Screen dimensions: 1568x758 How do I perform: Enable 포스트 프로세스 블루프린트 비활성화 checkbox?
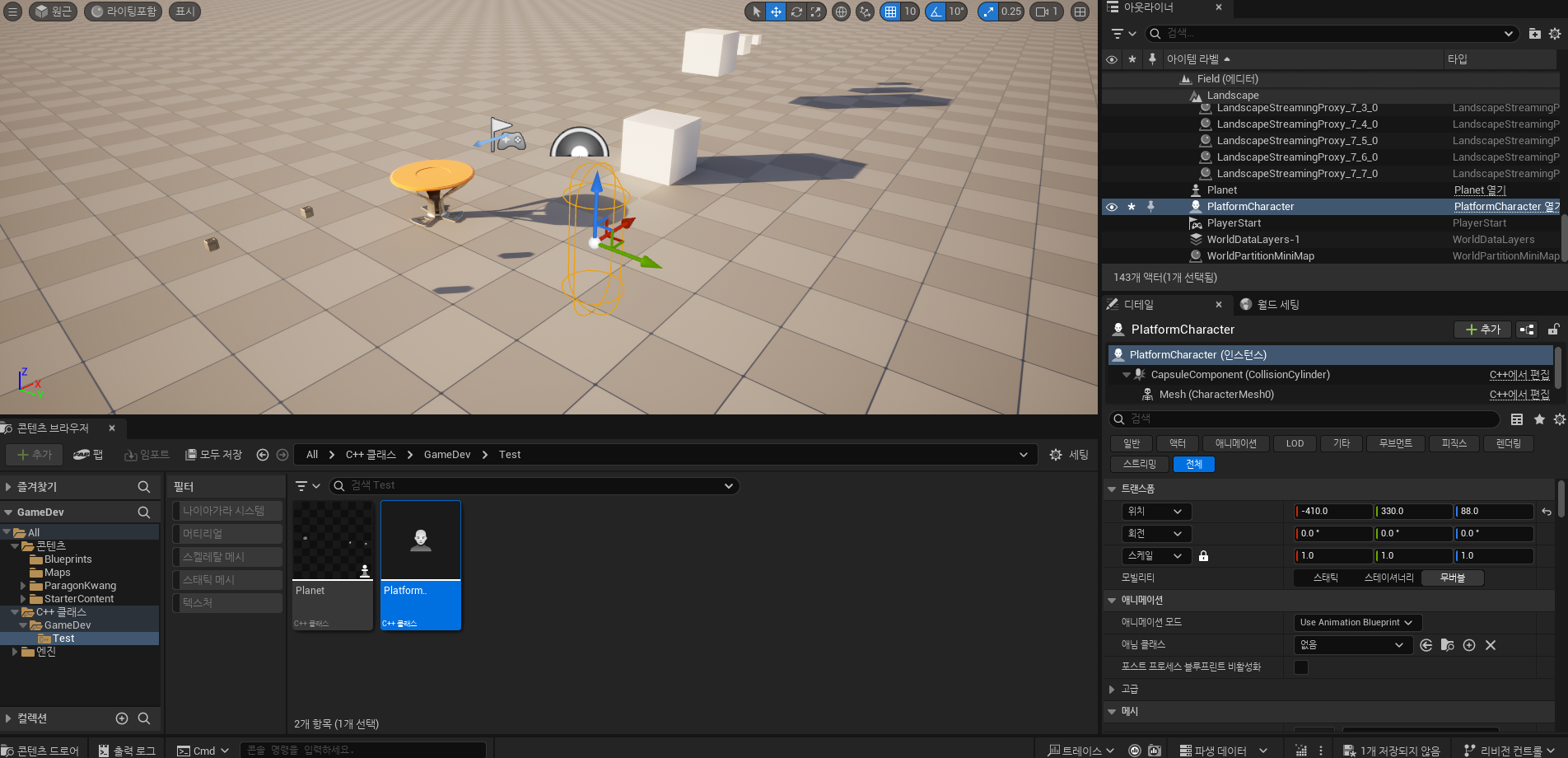1301,667
